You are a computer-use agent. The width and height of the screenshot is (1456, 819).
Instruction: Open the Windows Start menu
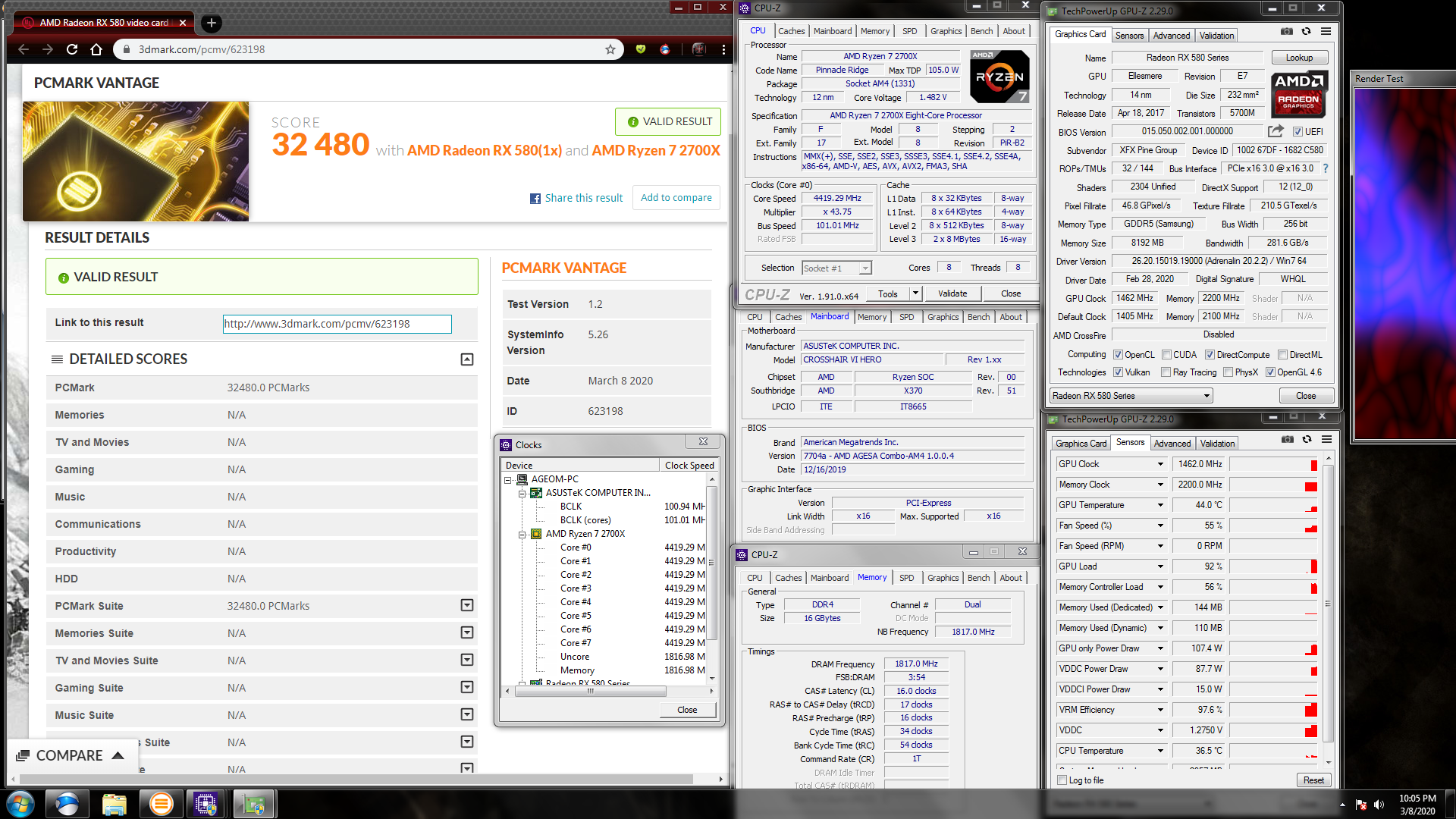(20, 804)
